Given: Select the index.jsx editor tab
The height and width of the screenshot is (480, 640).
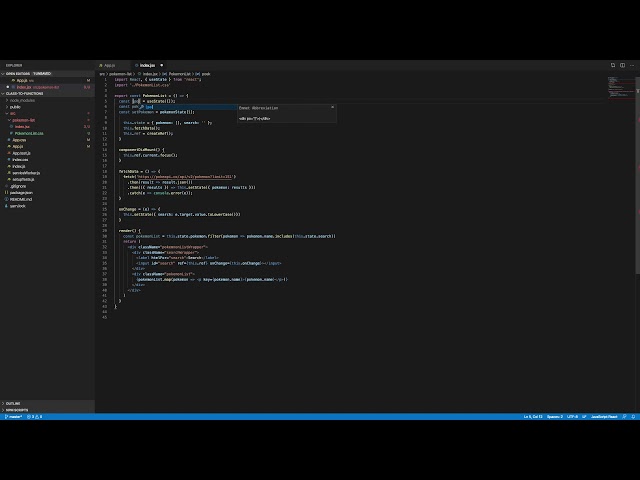Looking at the screenshot, I should (147, 65).
